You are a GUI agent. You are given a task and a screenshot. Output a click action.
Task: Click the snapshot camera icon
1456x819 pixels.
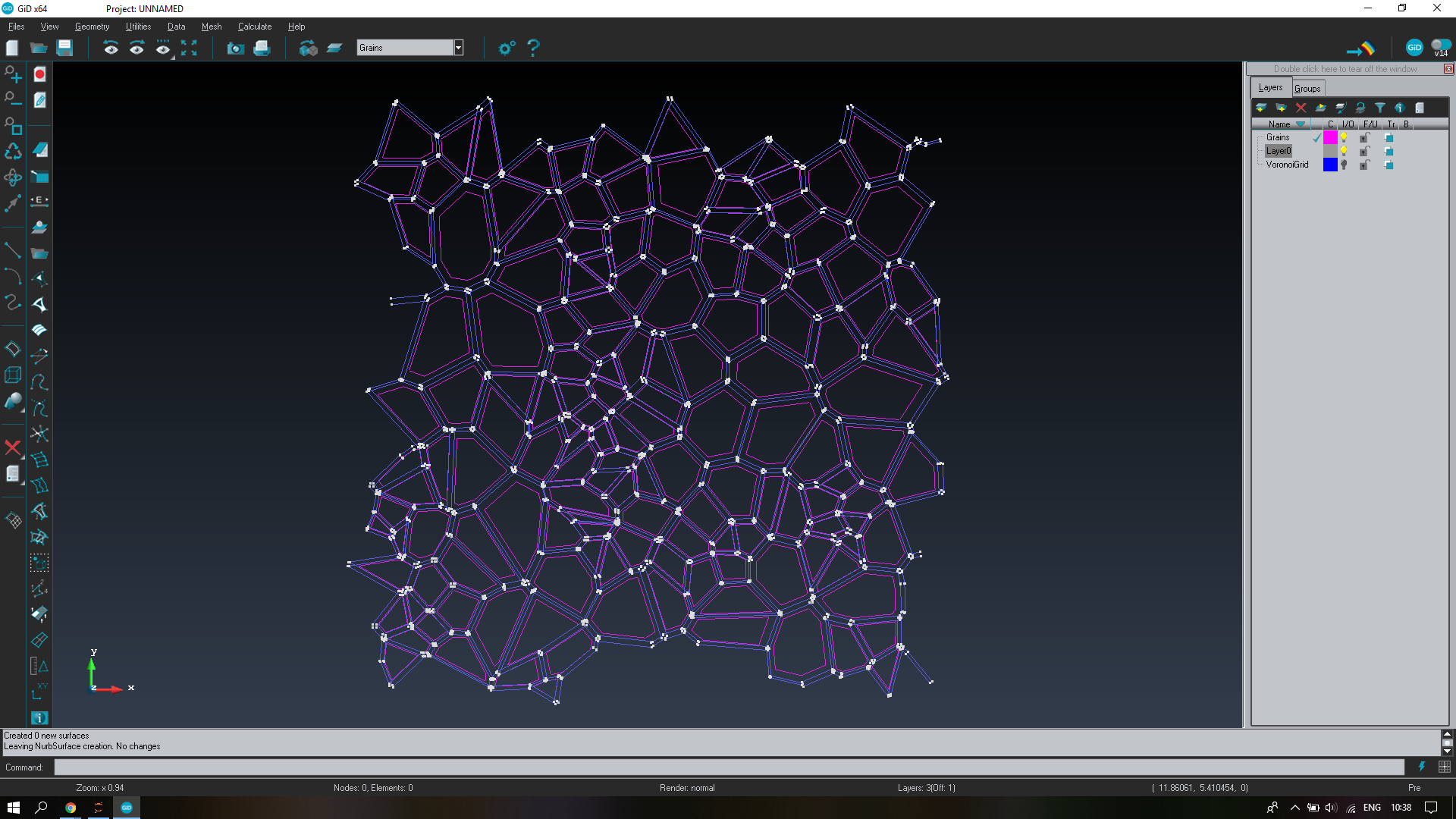235,48
